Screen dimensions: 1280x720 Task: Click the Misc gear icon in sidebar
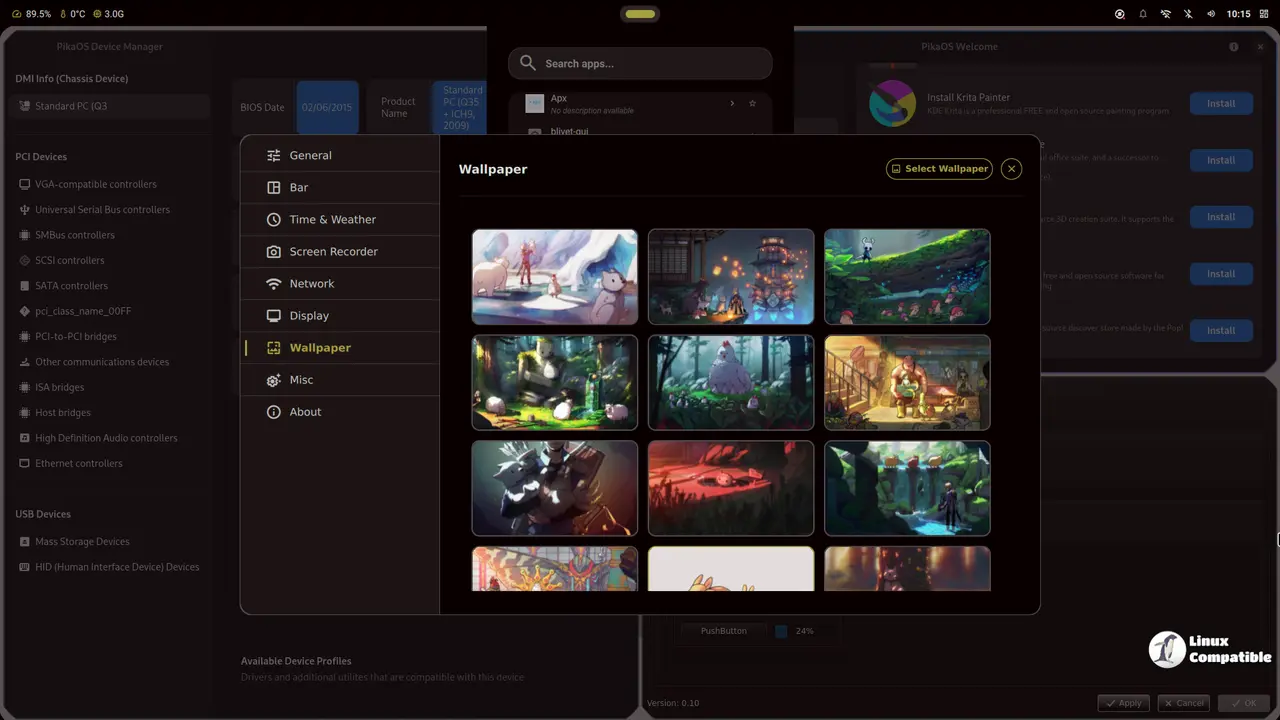[x=274, y=380]
